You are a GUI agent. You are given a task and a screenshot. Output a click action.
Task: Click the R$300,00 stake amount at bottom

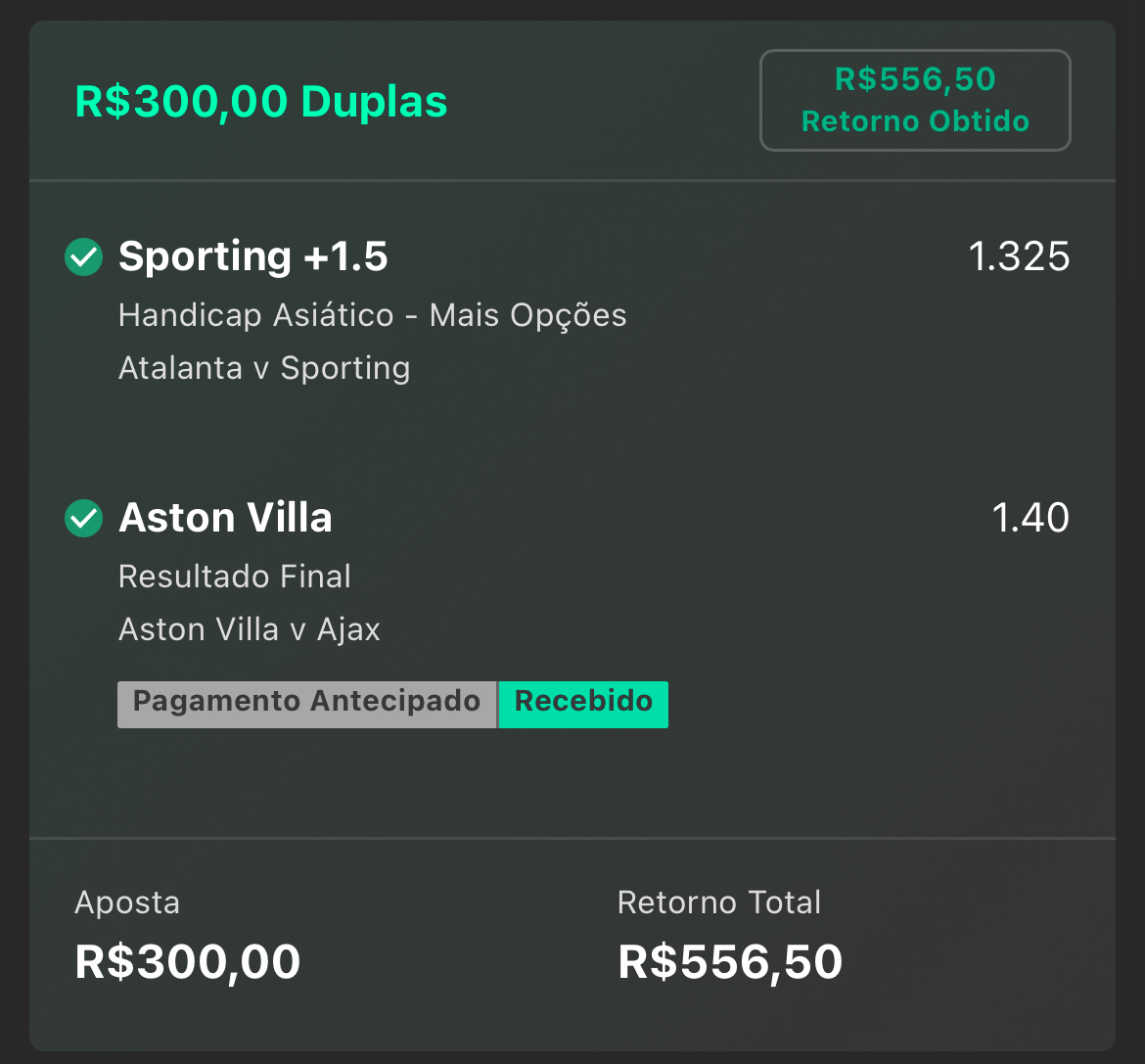[x=188, y=962]
